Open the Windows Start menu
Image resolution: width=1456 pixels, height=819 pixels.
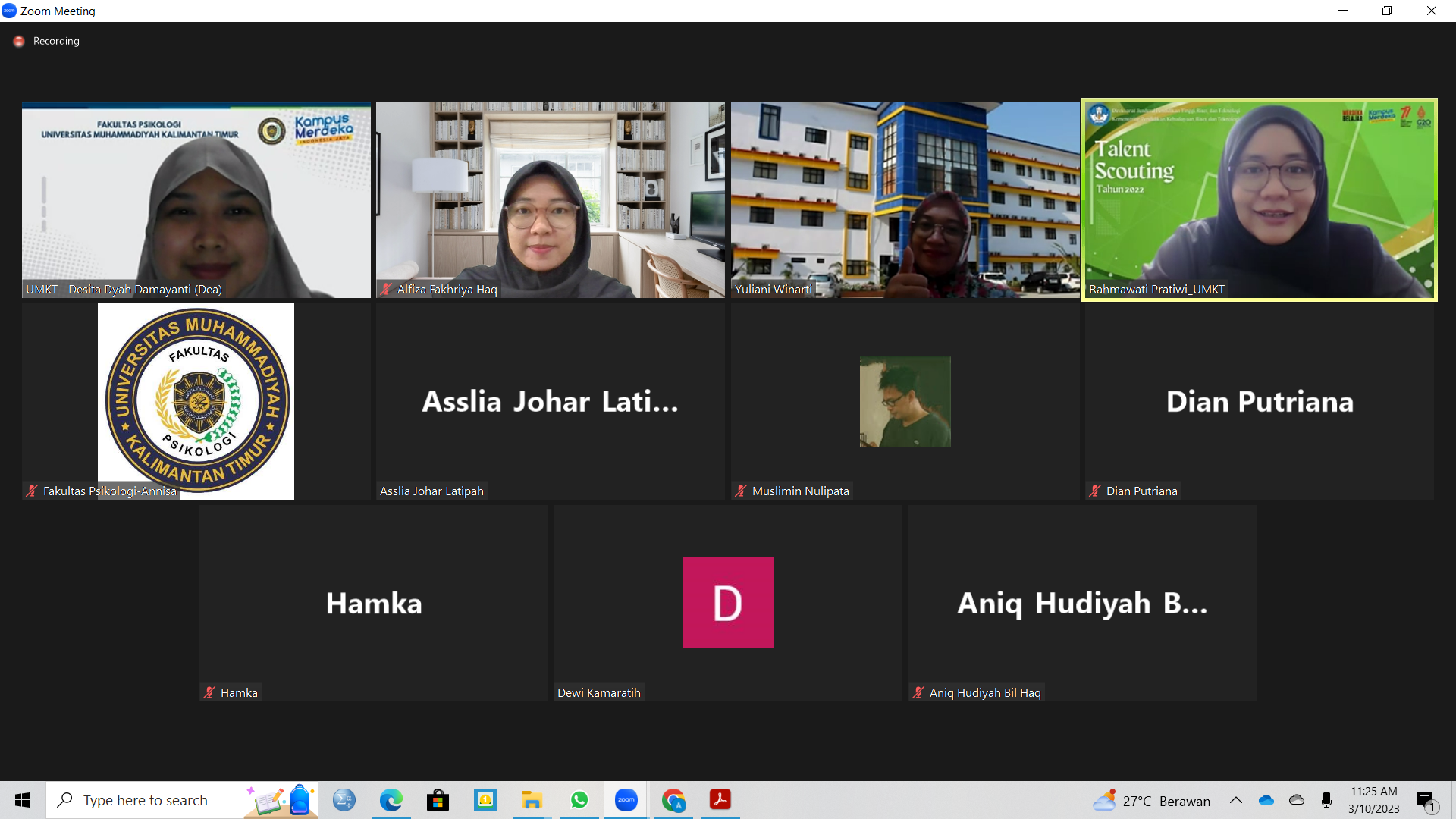(23, 800)
